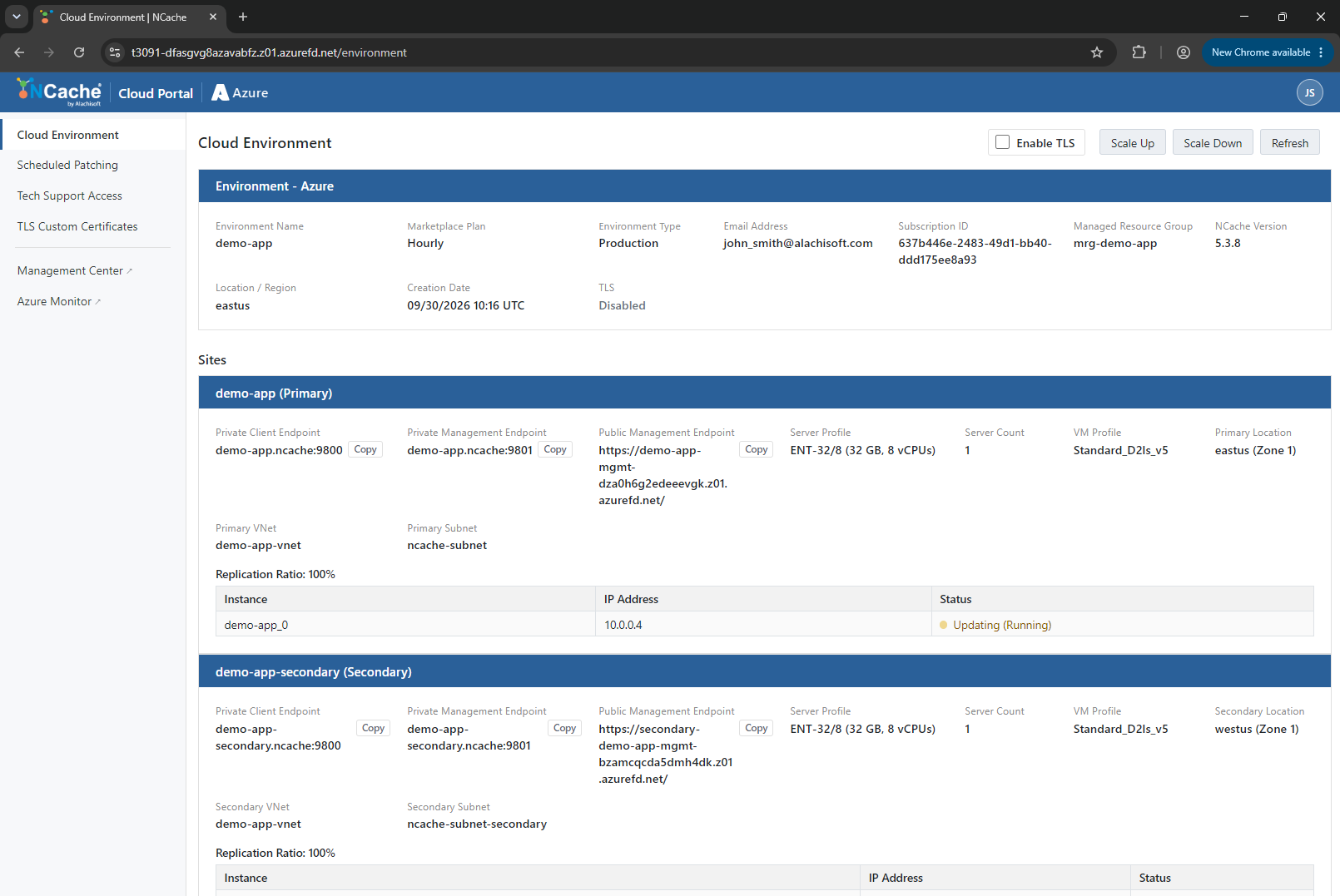Go back with browser back arrow

(x=19, y=52)
